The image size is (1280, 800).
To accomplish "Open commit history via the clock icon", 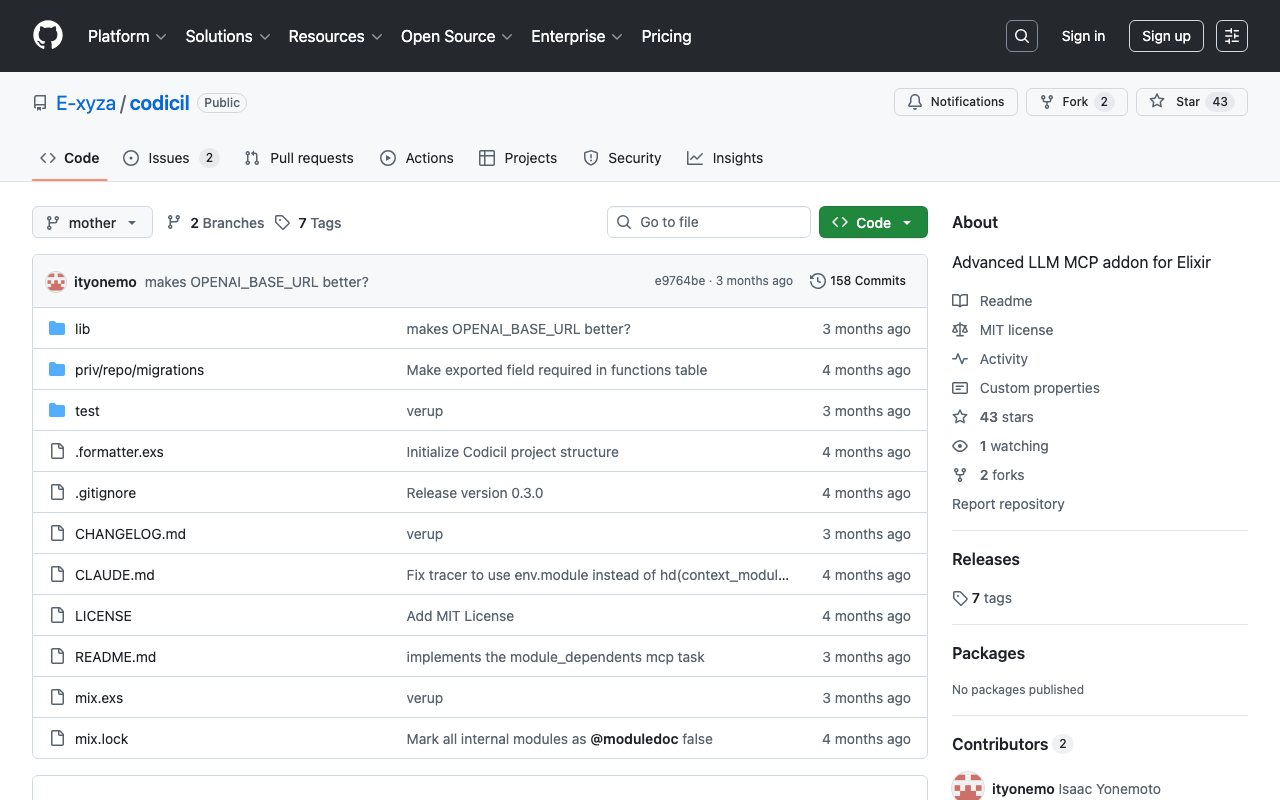I will (817, 281).
